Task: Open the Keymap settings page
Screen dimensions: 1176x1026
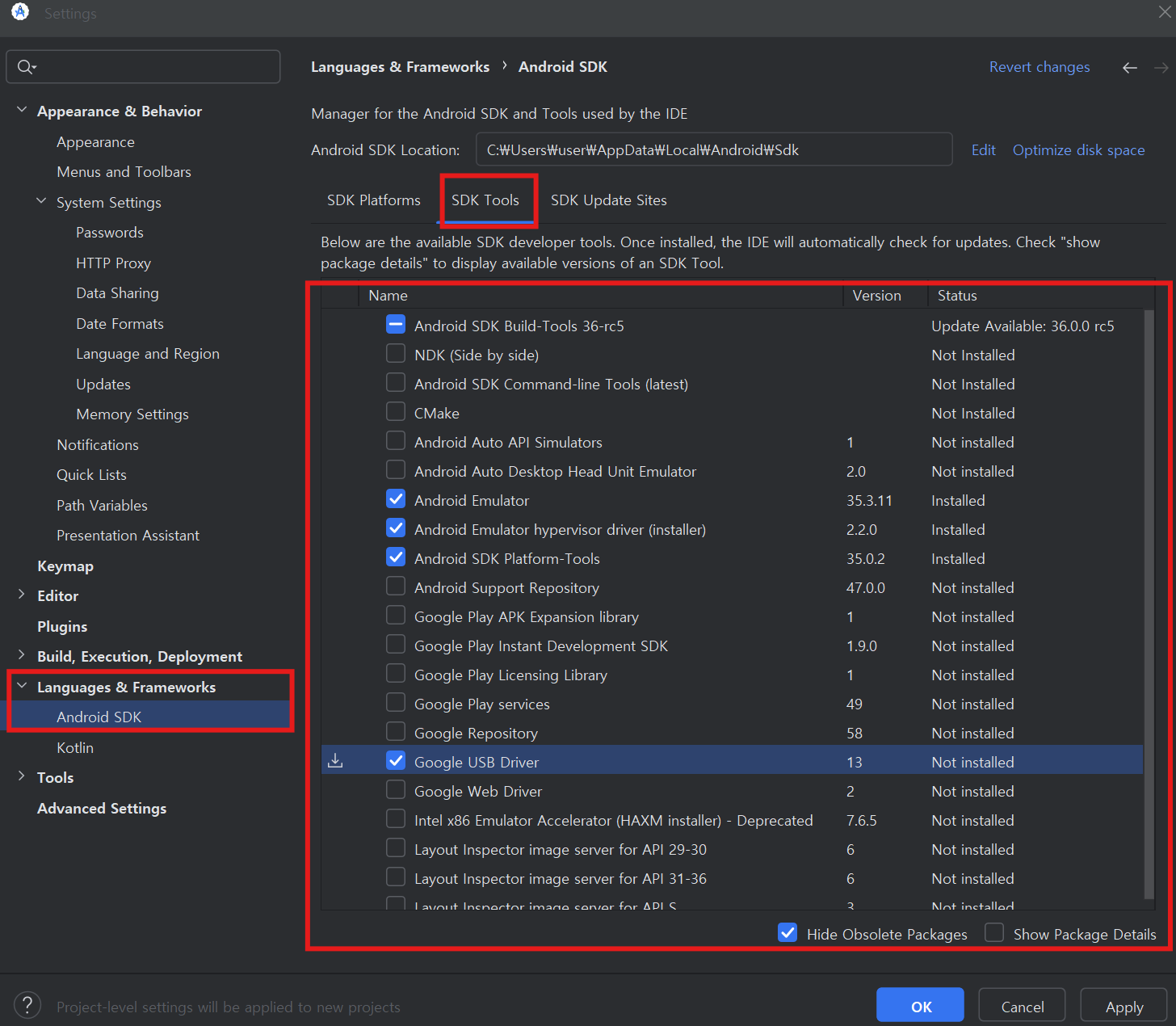Action: pos(65,566)
